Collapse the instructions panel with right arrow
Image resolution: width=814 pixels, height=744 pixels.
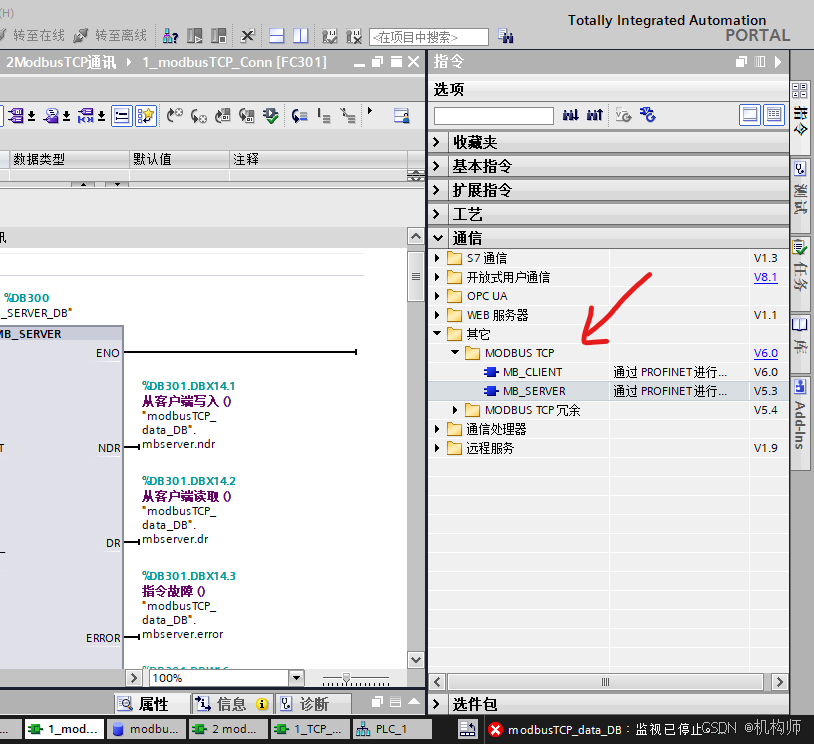click(778, 62)
